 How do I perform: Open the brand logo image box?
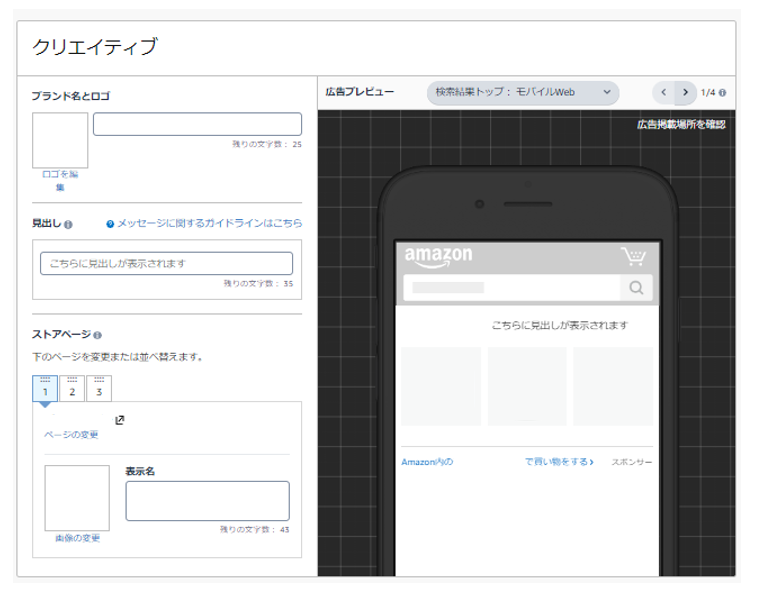(x=60, y=140)
